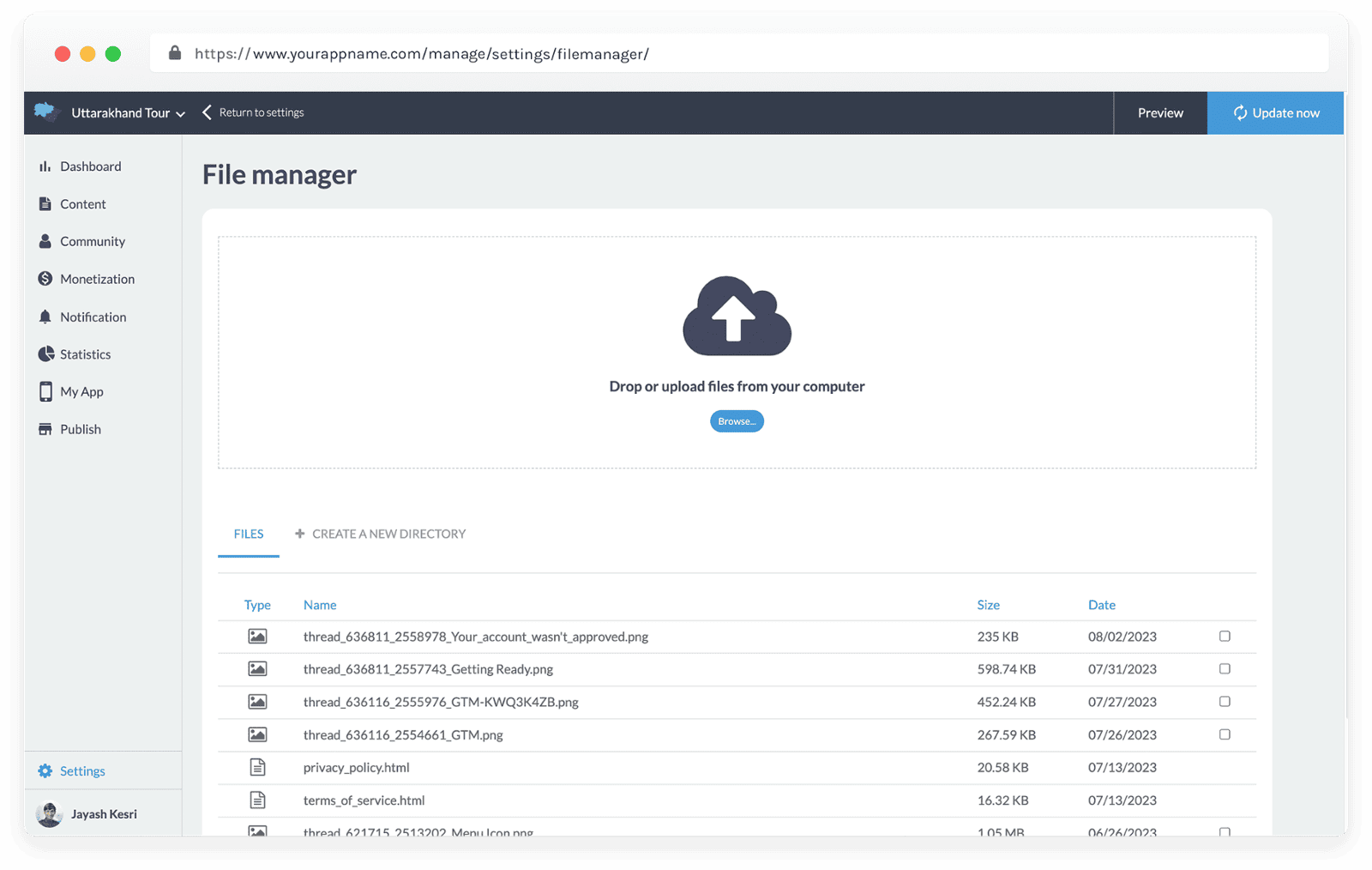Go back using Return to settings chevron
This screenshot has width=1372, height=870.
click(x=207, y=112)
